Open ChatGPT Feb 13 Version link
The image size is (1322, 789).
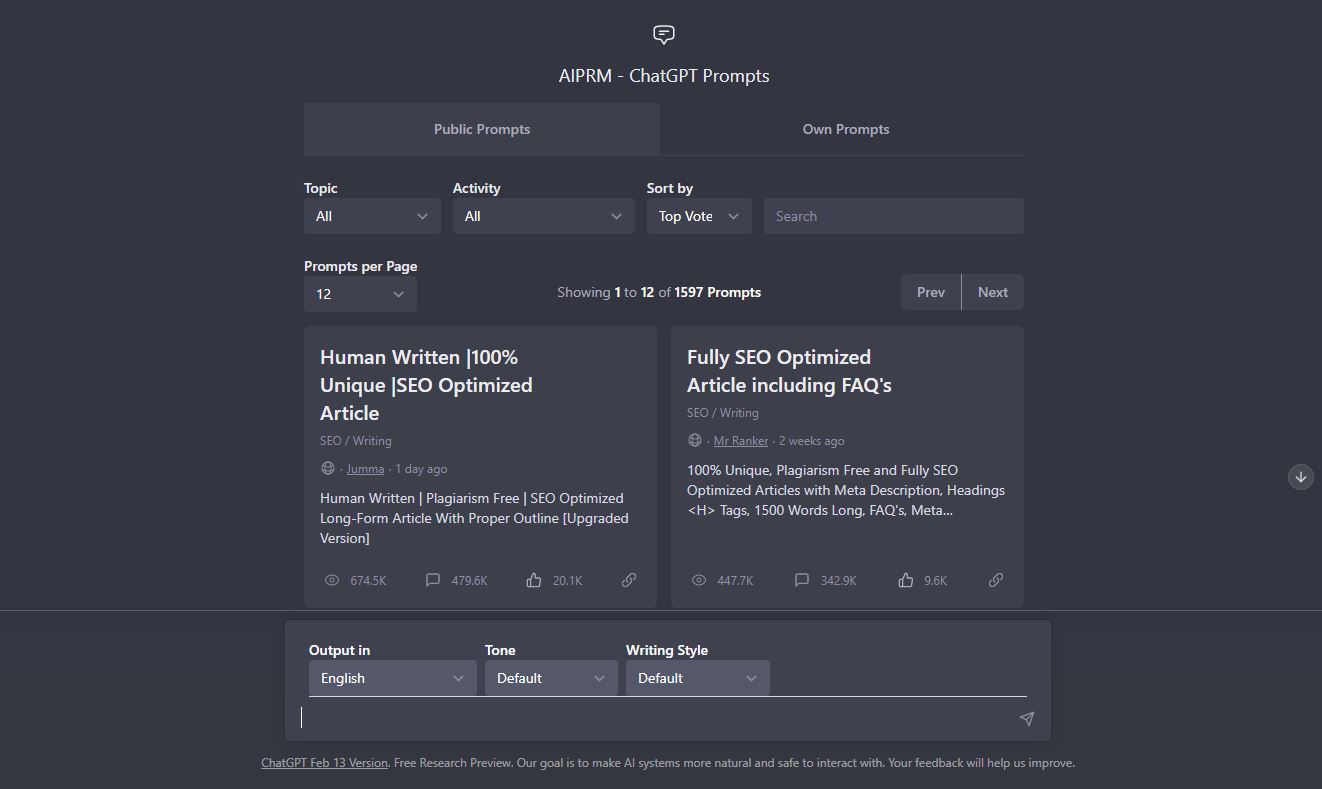coord(324,762)
